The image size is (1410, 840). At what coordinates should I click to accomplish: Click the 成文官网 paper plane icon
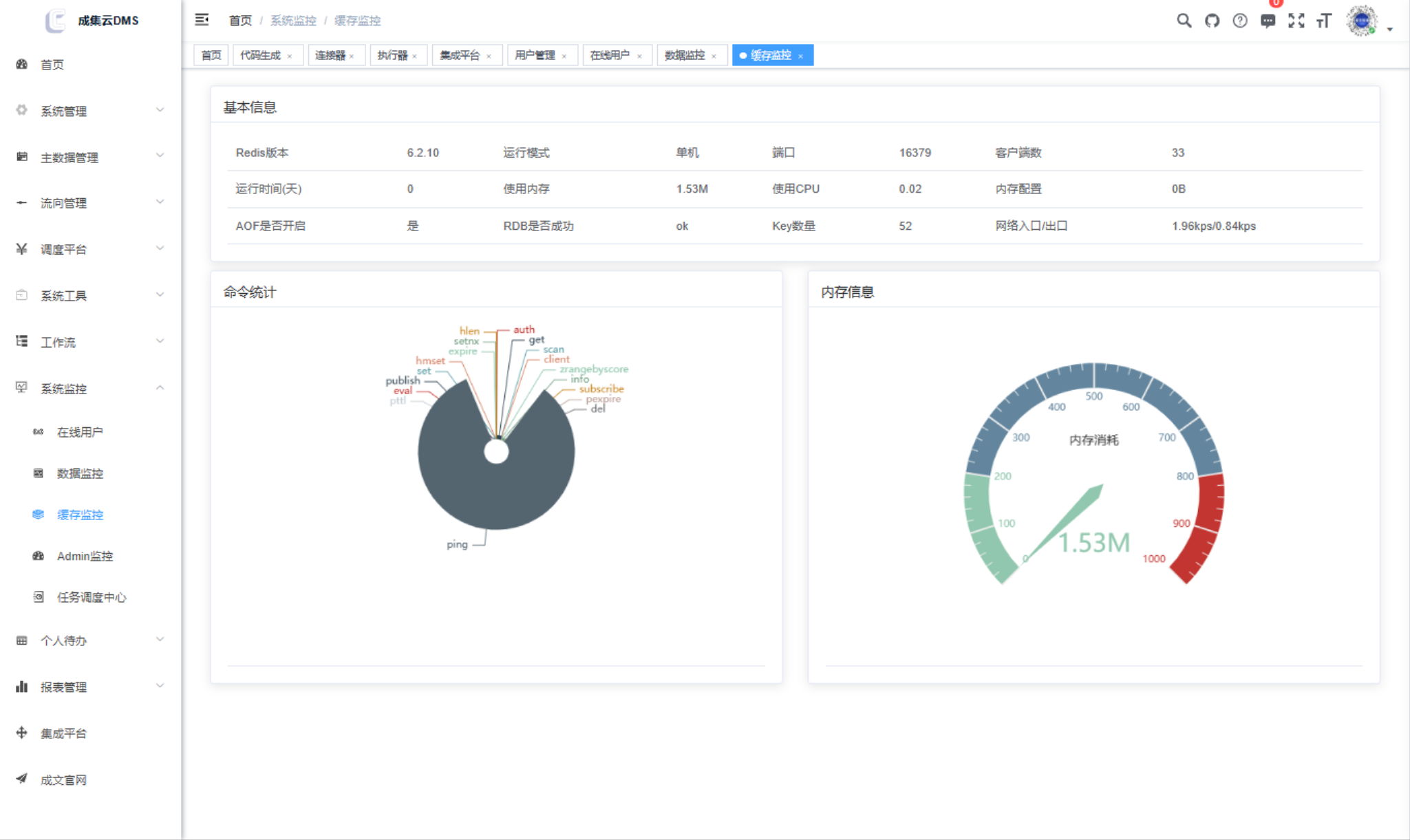click(x=22, y=779)
